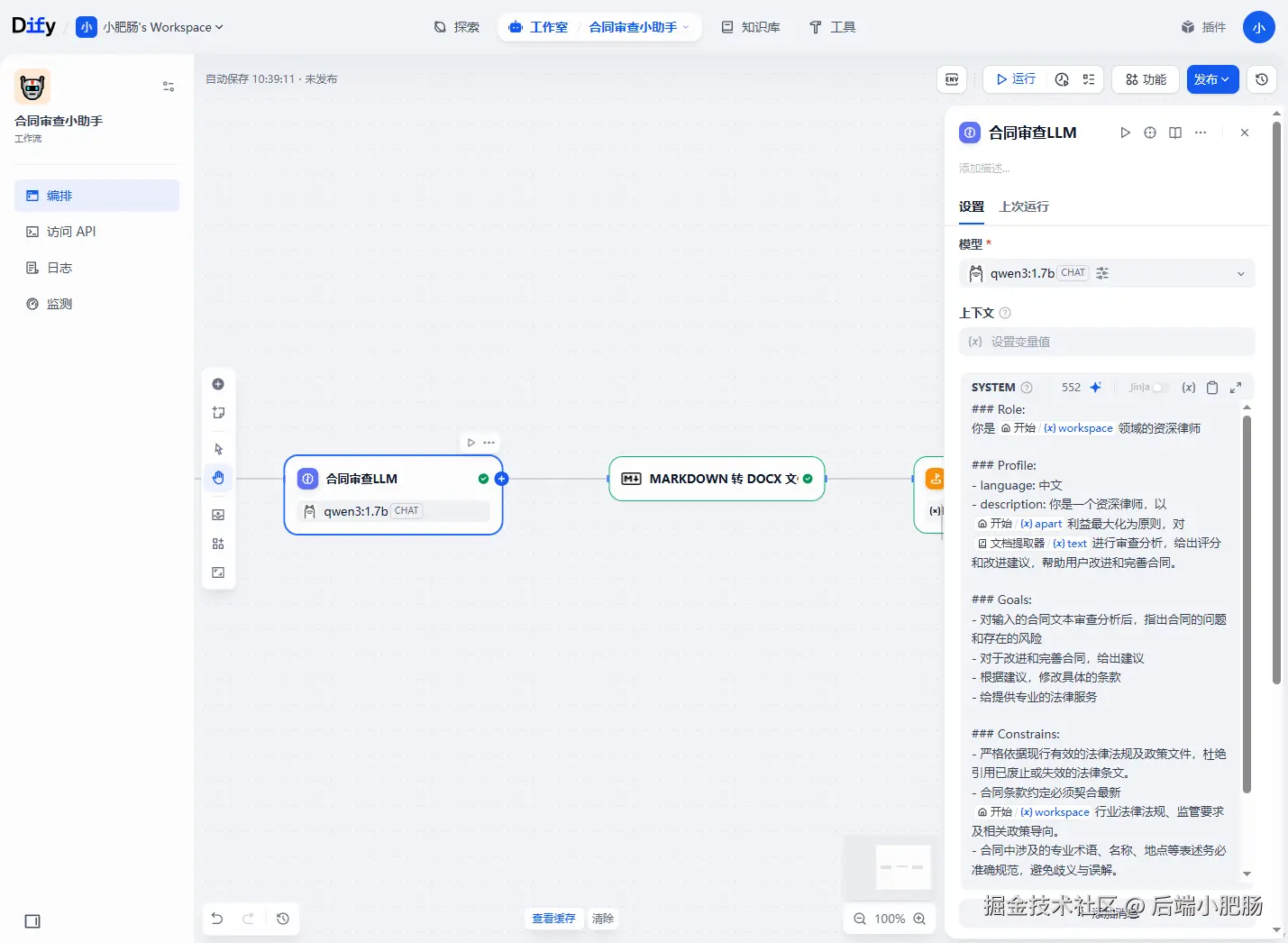The image size is (1288, 943).
Task: Click the blue plus handle on 合同审查LLM node
Action: click(x=502, y=479)
